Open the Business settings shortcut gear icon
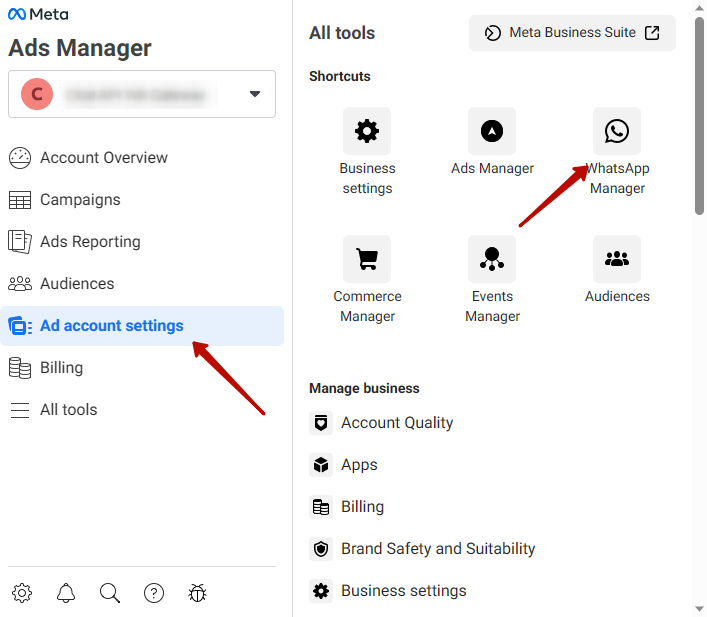 (367, 131)
